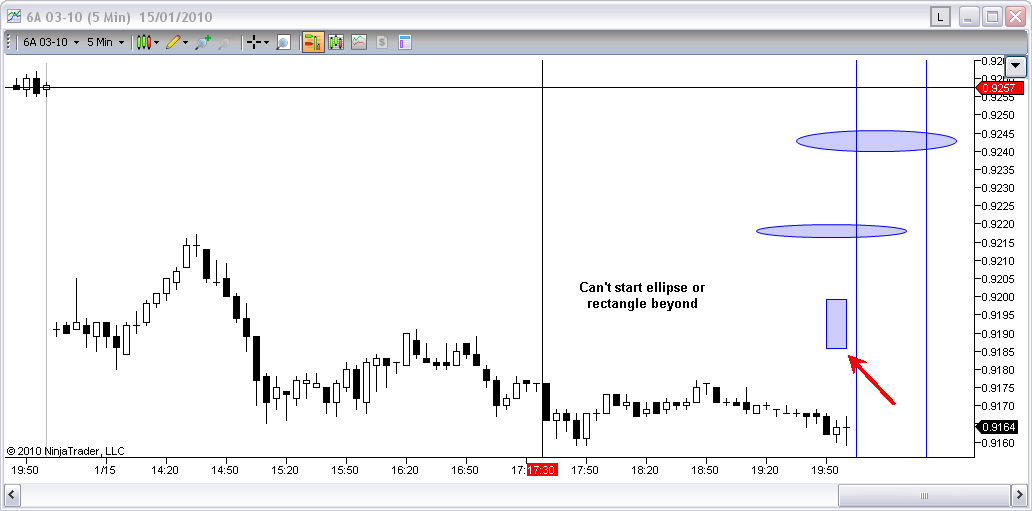Viewport: 1032px width, 511px height.
Task: Minimize the chart window
Action: (969, 17)
